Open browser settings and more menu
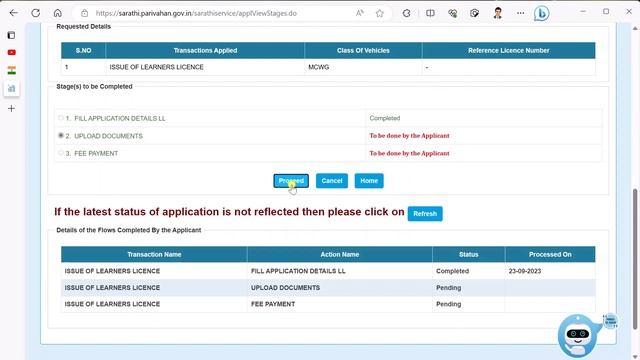The width and height of the screenshot is (640, 360). [x=520, y=13]
